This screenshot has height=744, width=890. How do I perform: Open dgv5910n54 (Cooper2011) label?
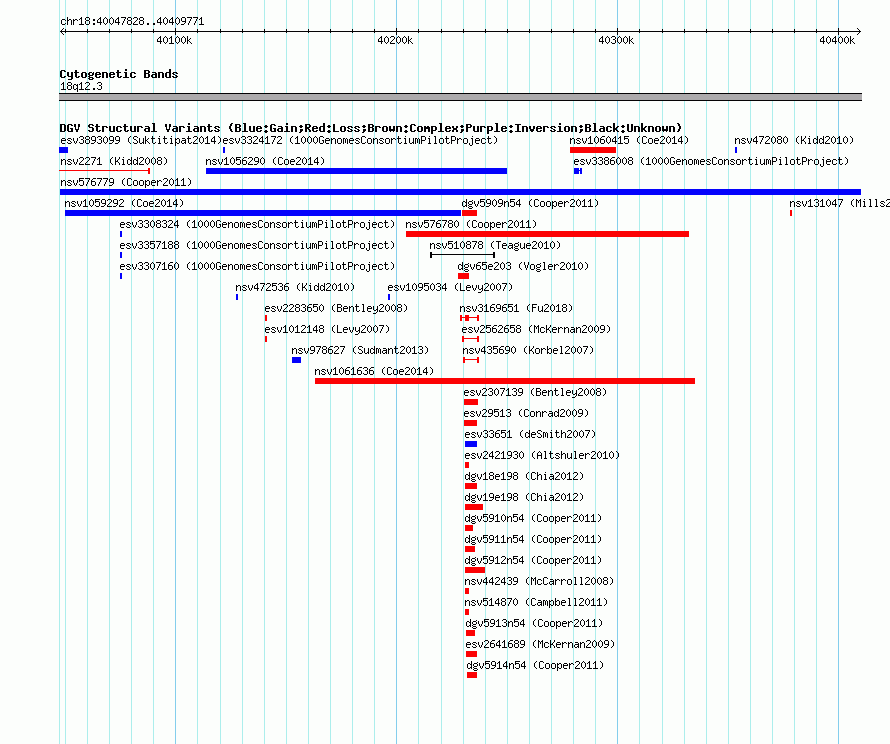(534, 518)
